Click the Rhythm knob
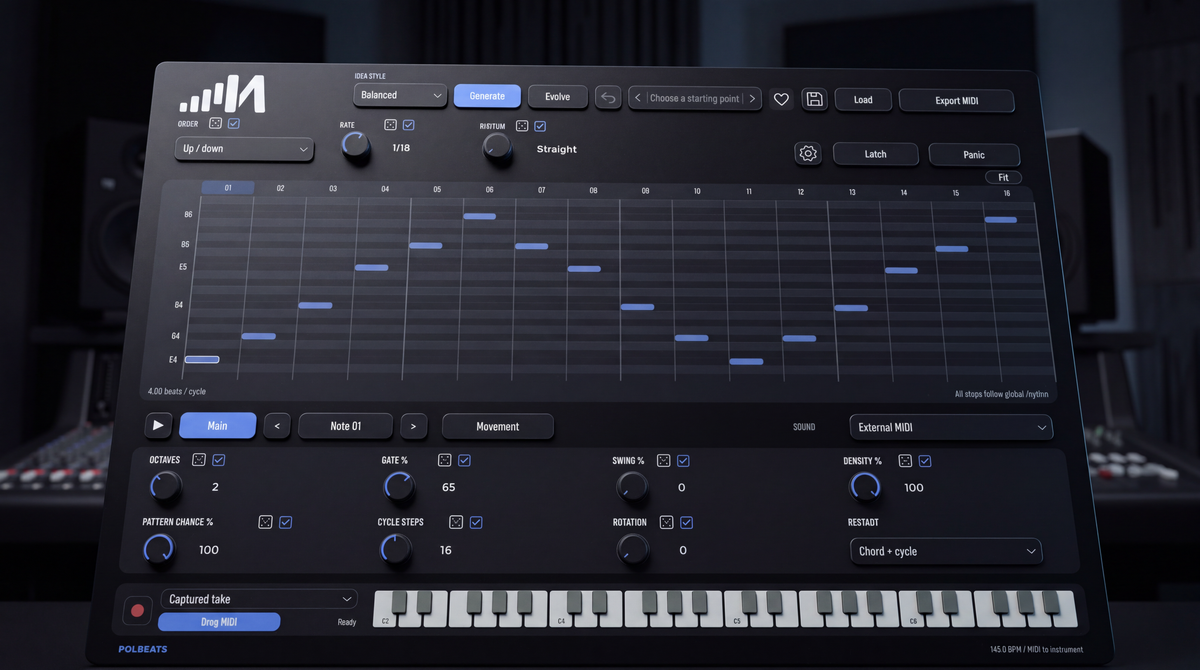 (x=496, y=148)
